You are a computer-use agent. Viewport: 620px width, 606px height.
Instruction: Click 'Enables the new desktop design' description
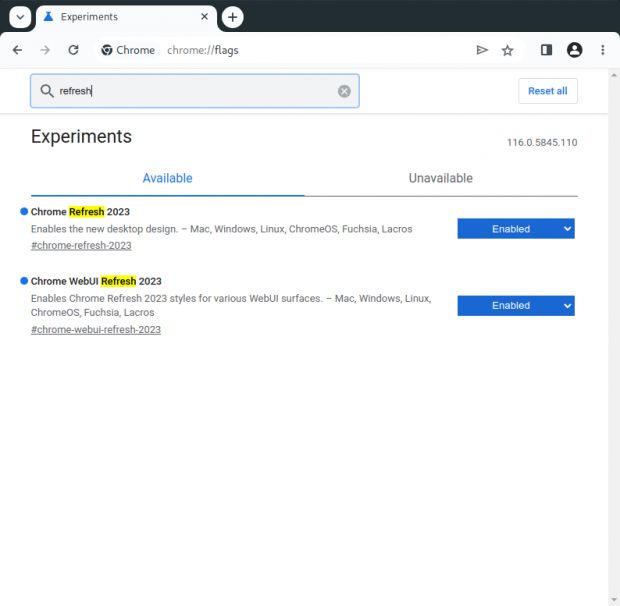coord(221,229)
